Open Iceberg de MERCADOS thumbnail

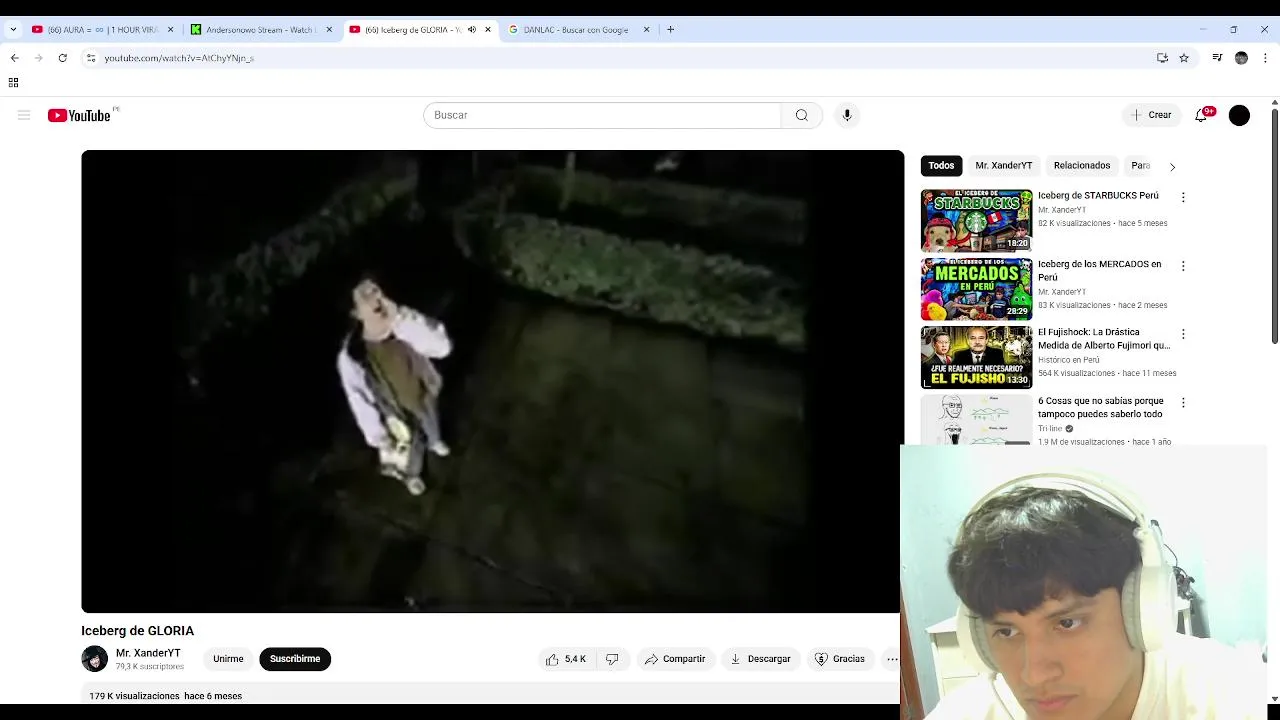click(976, 289)
